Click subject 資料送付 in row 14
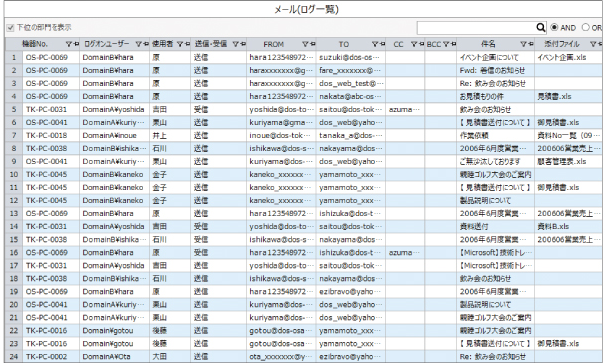 click(474, 227)
